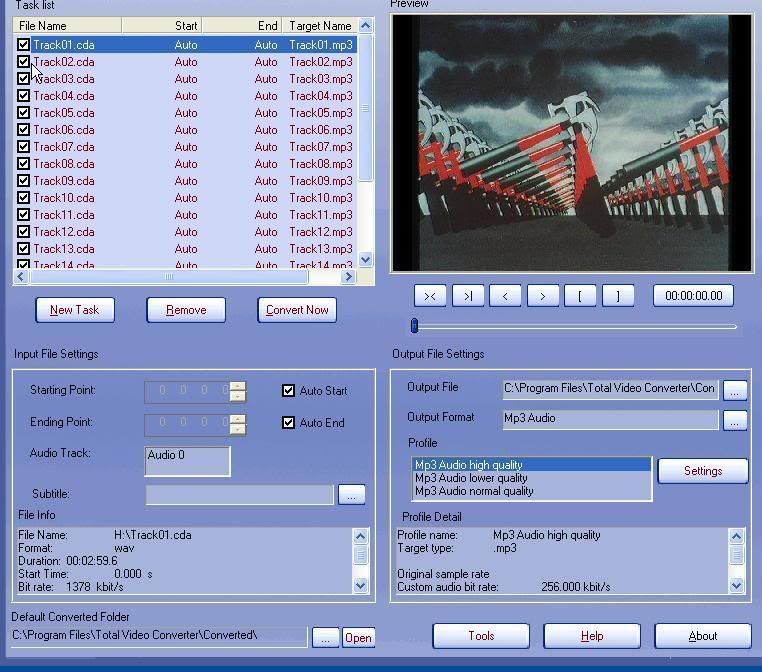Decrease the Starting Point stepper
The width and height of the screenshot is (762, 672).
point(238,396)
